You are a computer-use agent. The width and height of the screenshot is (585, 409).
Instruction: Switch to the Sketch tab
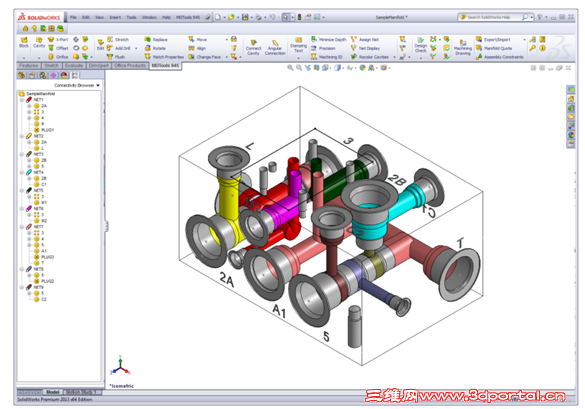coord(51,66)
